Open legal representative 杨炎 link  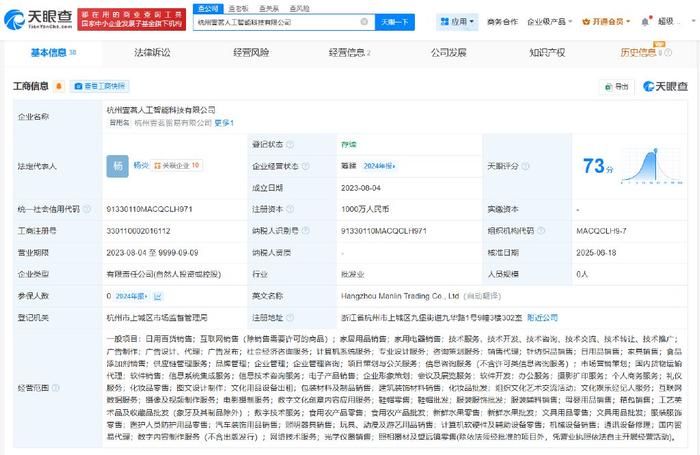tap(141, 165)
